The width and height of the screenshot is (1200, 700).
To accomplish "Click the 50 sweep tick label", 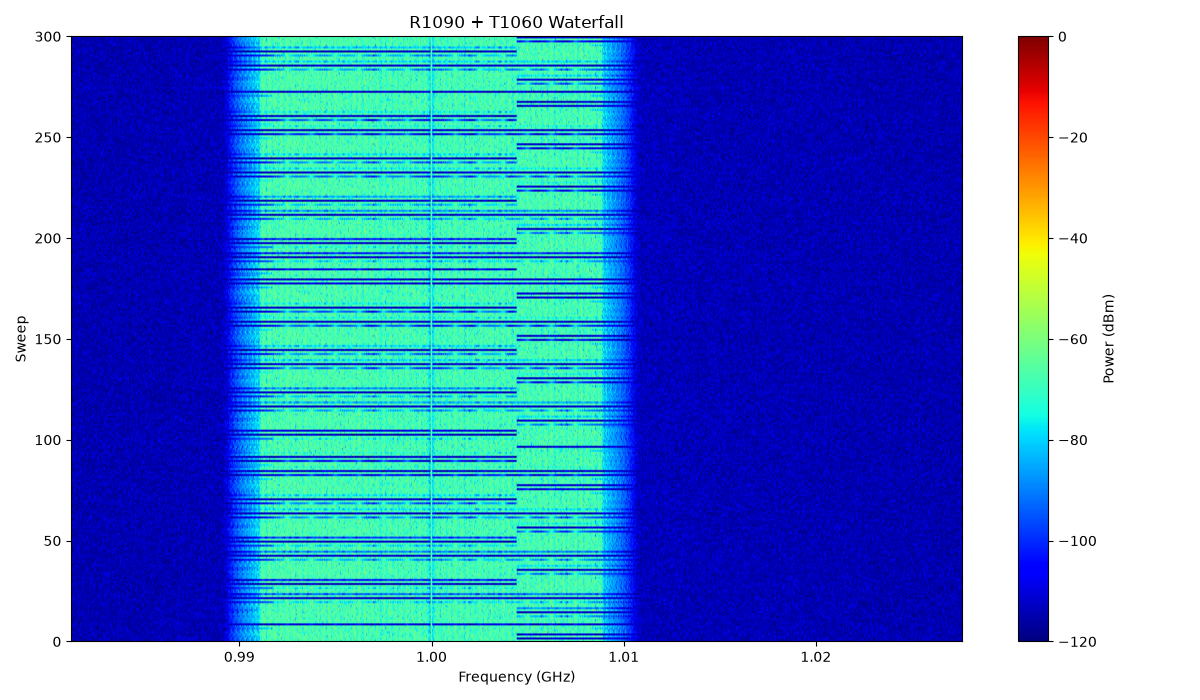I will click(x=53, y=541).
